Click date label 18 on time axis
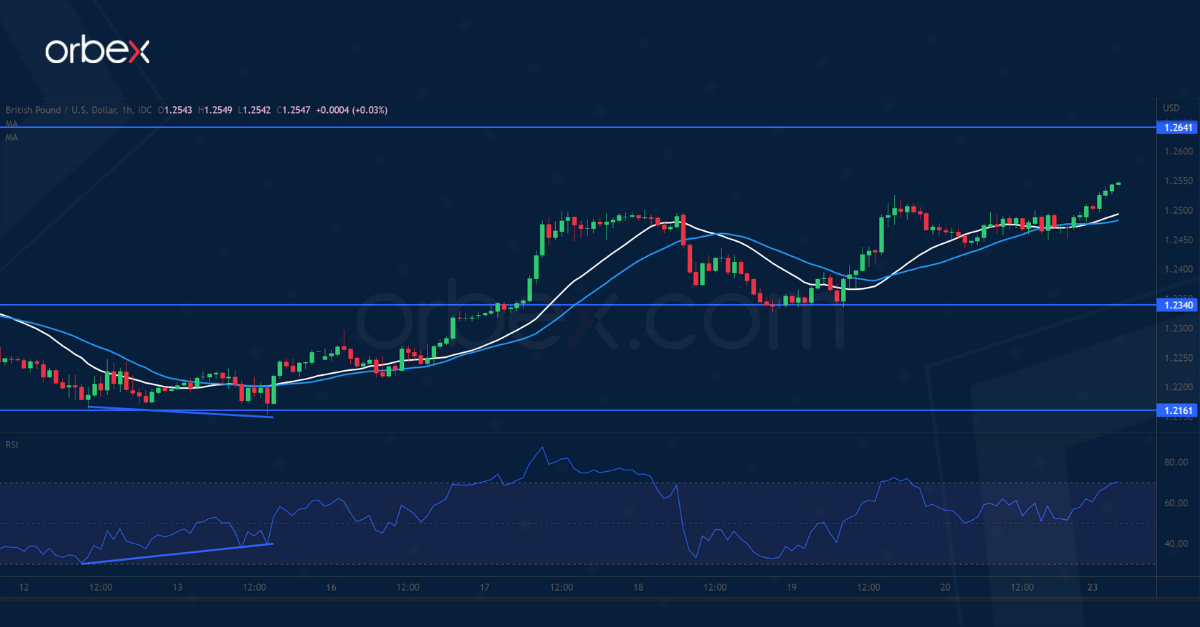 (637, 588)
